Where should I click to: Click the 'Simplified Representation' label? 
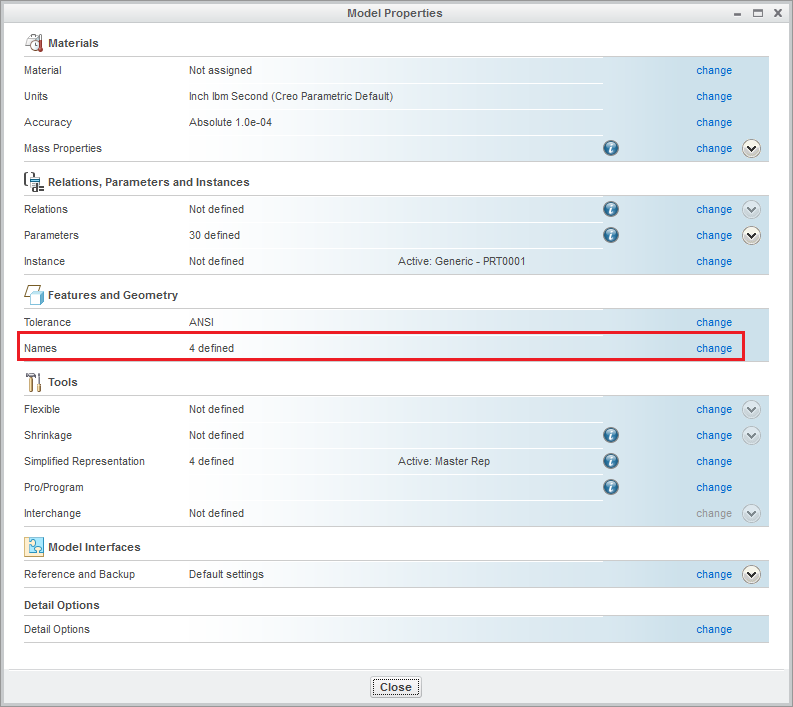pyautogui.click(x=84, y=461)
